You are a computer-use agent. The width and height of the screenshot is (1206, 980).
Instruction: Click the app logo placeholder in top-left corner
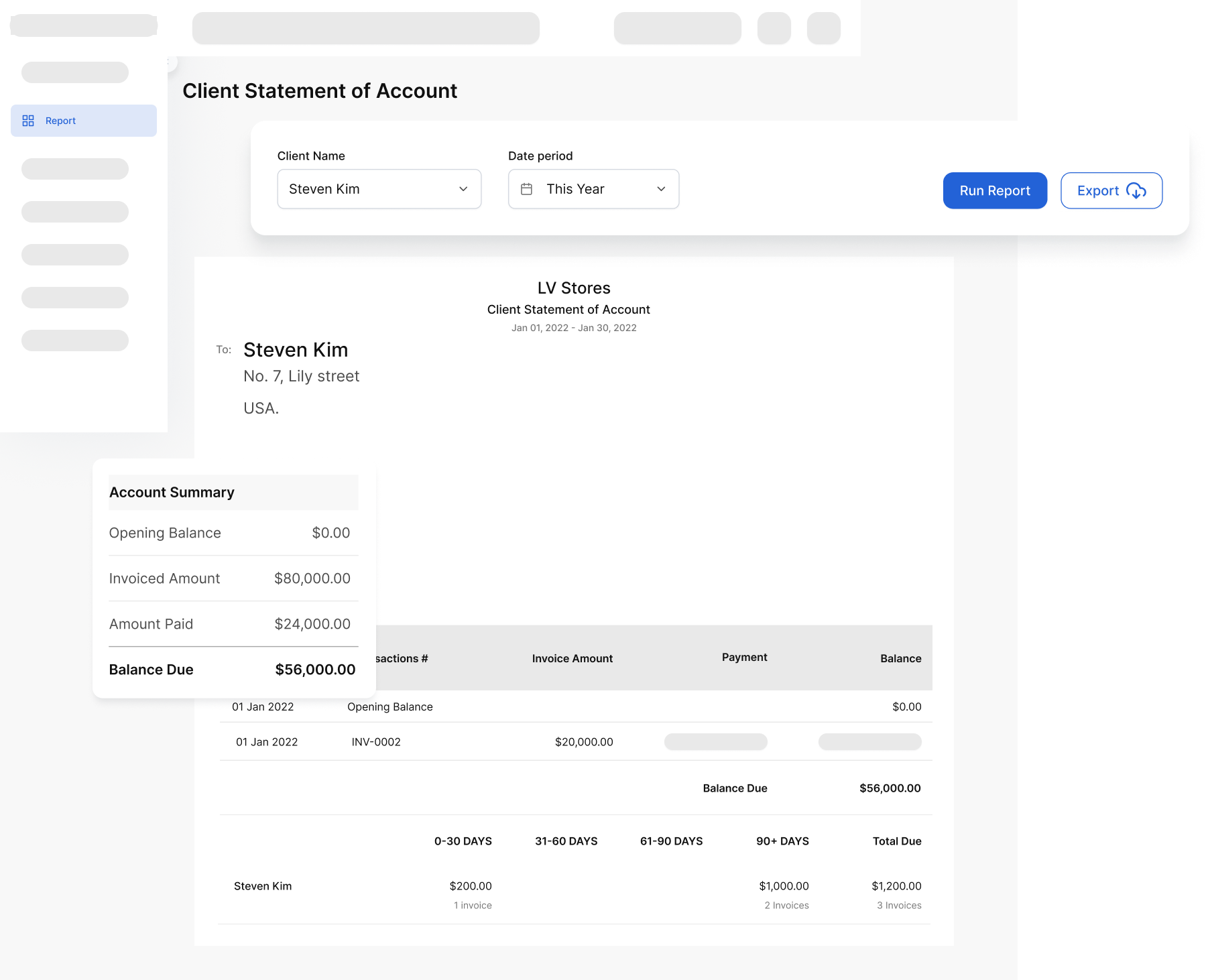pos(83,25)
